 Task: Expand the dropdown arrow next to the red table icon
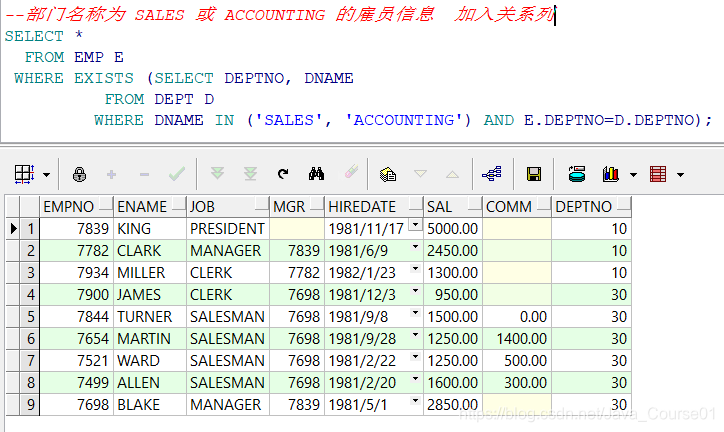[680, 175]
